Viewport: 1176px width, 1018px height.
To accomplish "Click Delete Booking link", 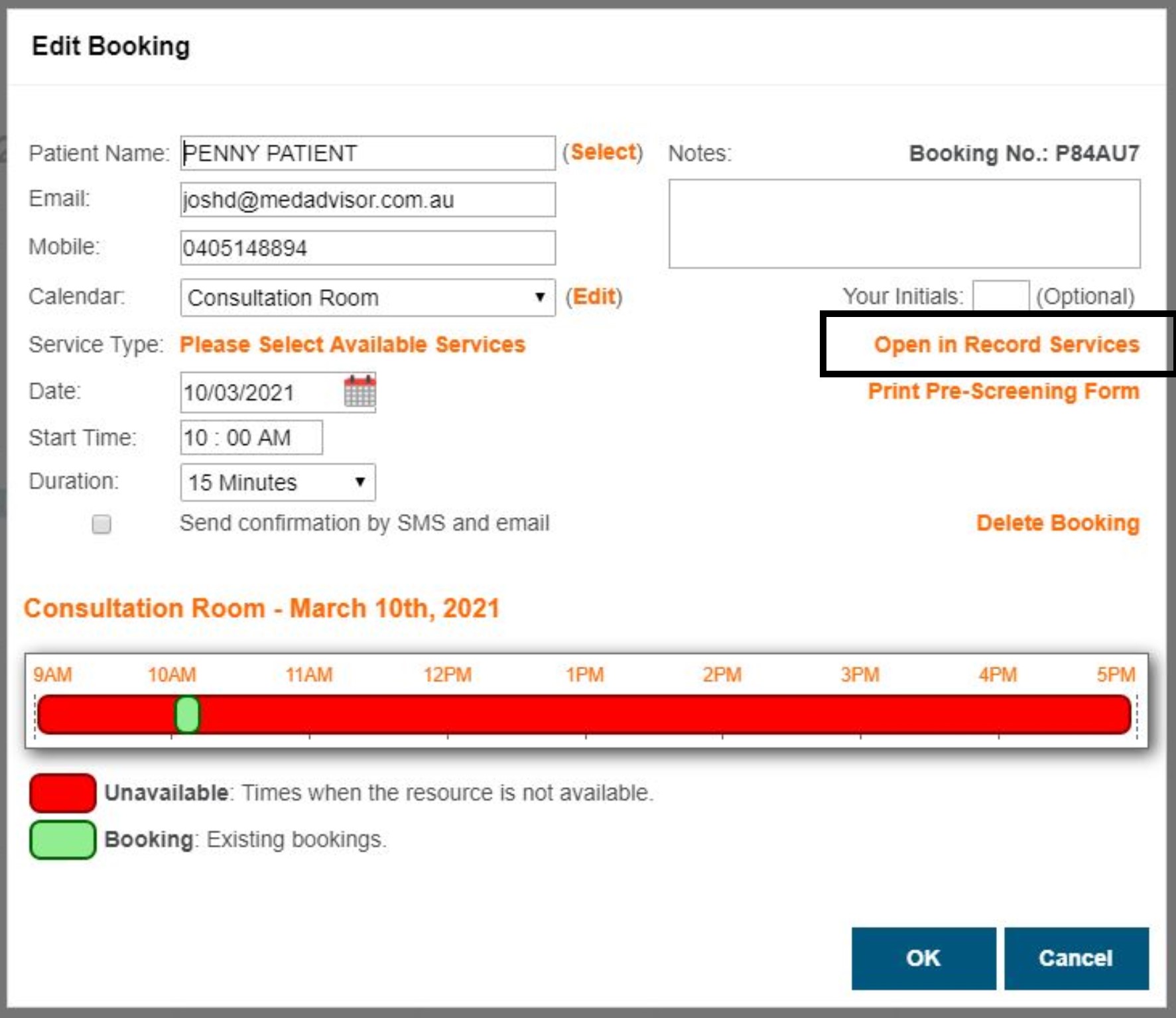I will (1058, 523).
